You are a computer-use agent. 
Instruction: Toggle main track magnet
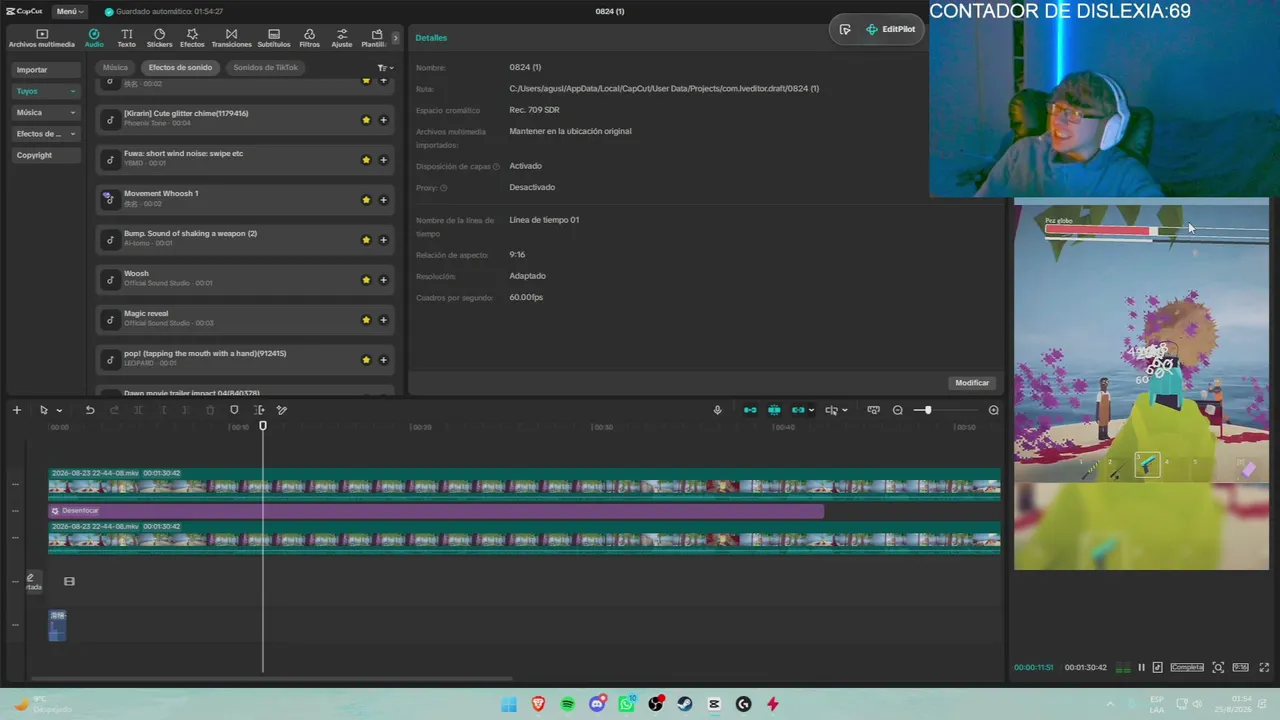750,410
